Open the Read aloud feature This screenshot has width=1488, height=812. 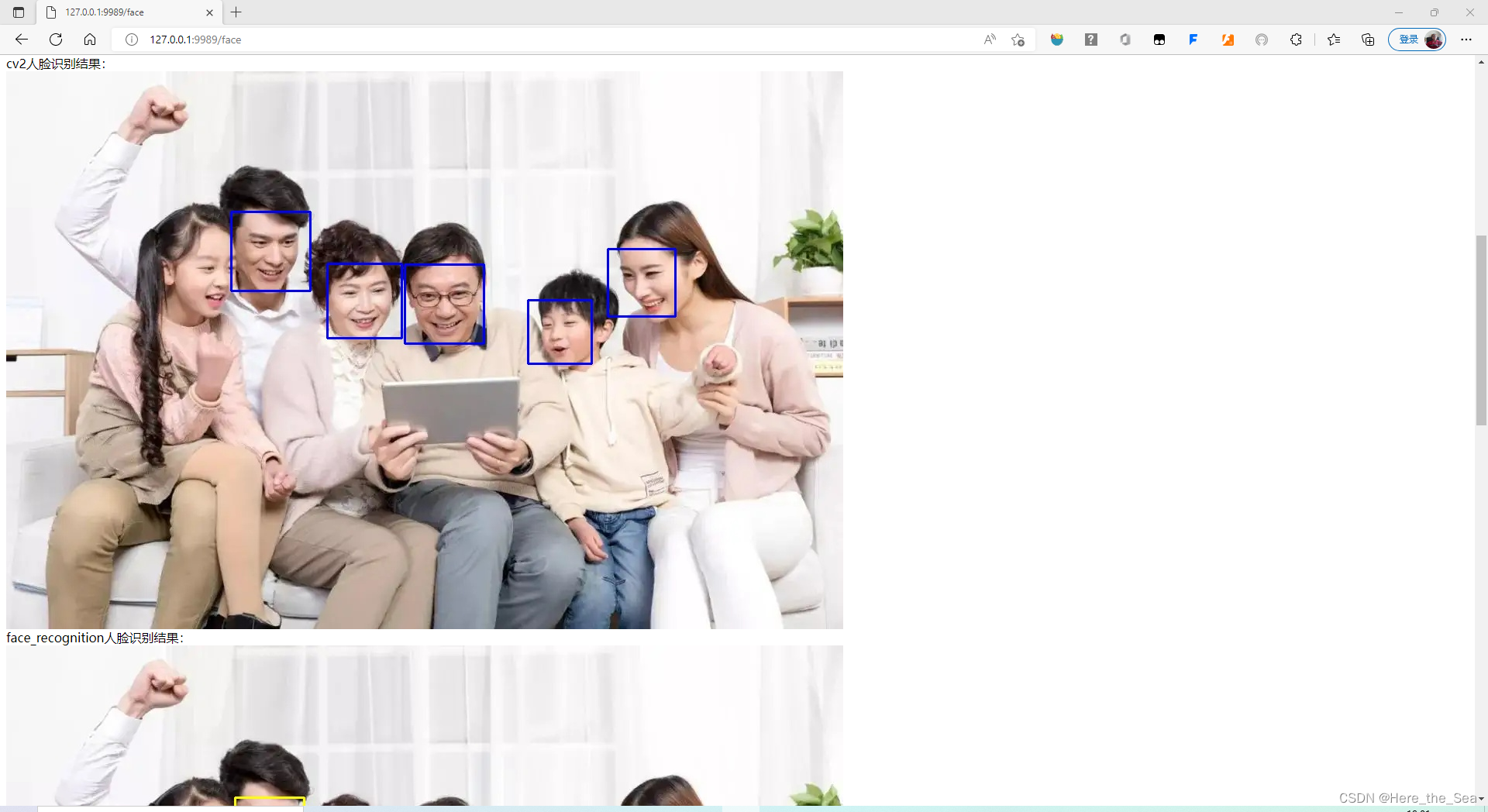(x=990, y=40)
